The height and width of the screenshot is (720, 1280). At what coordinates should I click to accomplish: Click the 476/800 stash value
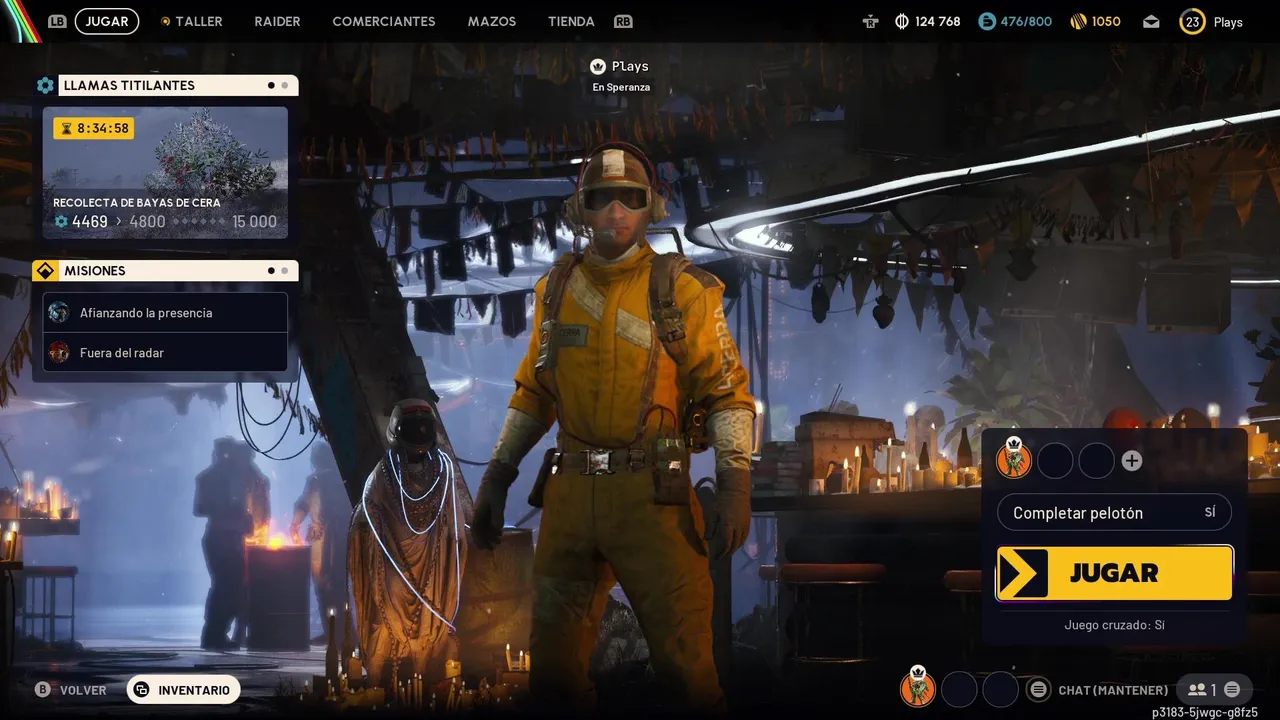[1027, 21]
